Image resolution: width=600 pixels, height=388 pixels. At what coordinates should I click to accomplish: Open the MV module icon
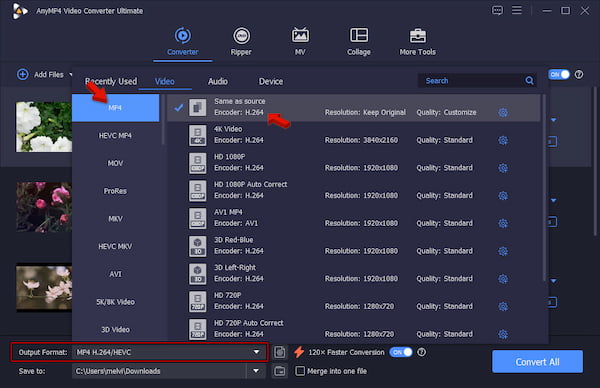point(300,36)
